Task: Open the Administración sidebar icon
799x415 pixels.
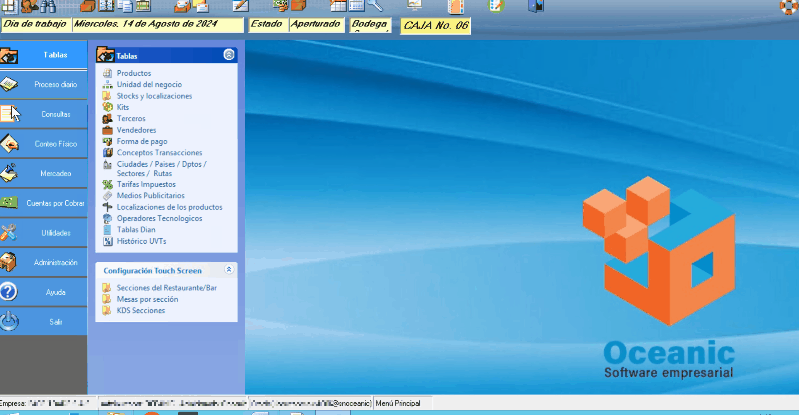Action: click(9, 262)
